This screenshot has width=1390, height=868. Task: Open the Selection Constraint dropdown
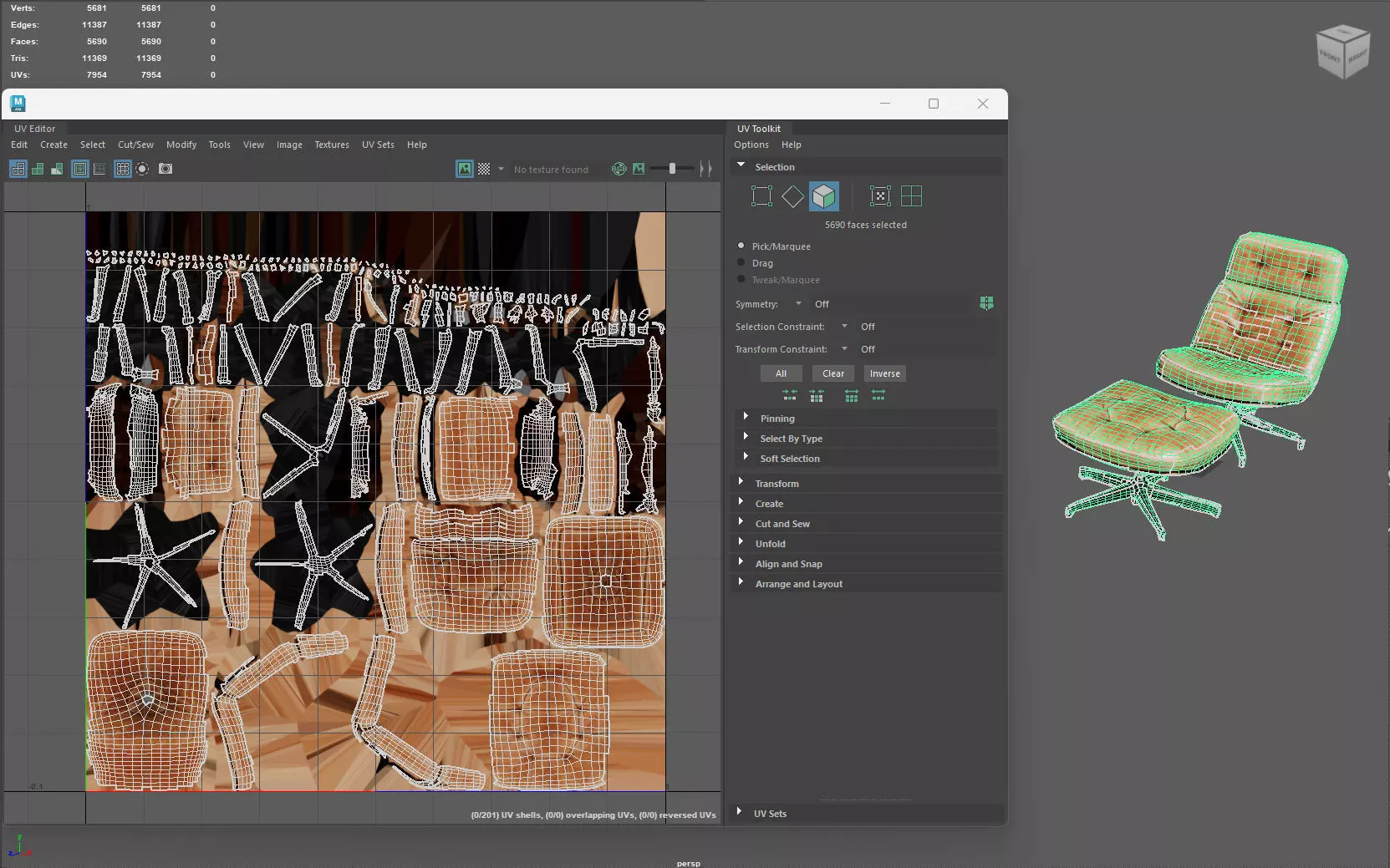[x=844, y=327]
